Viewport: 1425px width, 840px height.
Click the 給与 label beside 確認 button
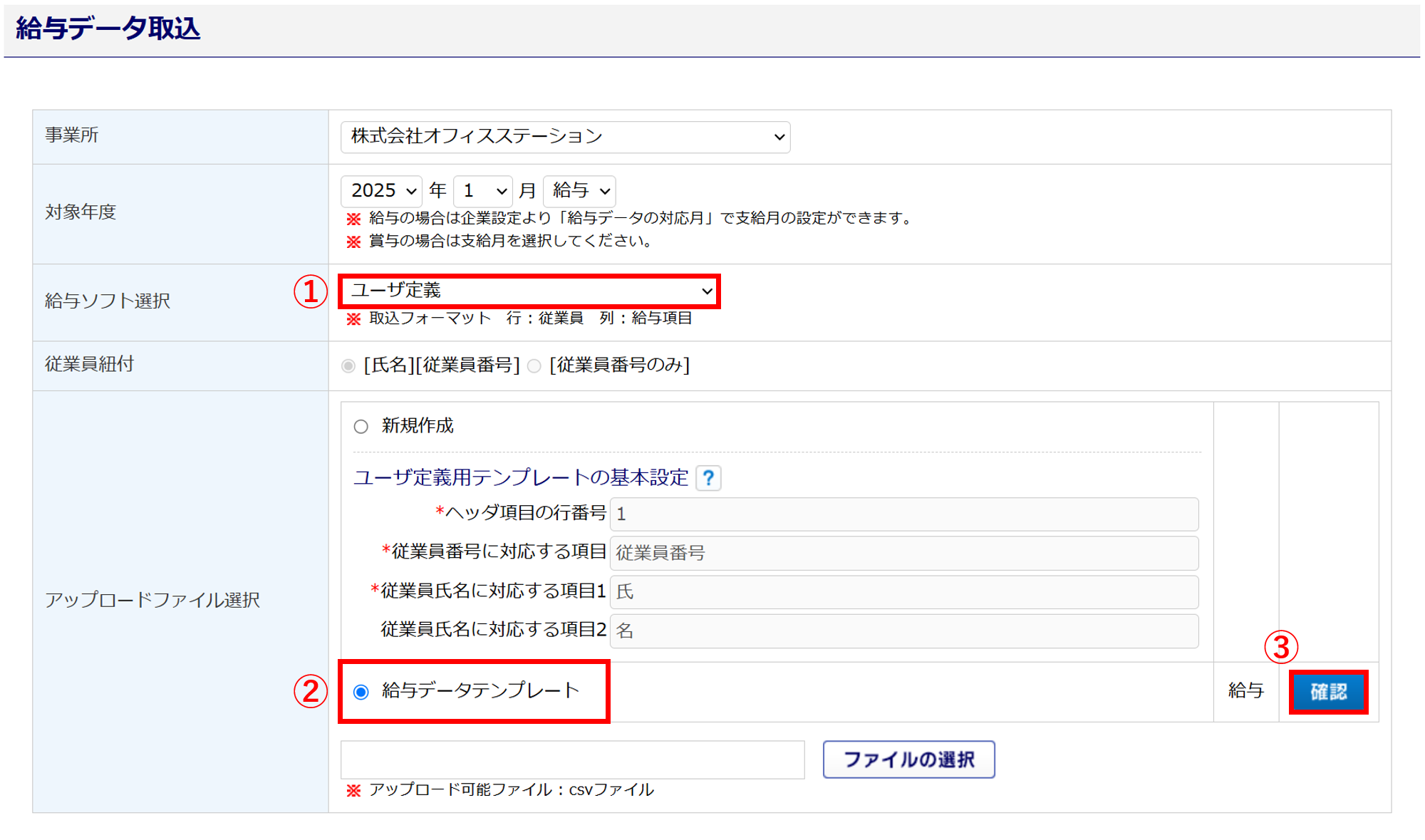[x=1245, y=690]
